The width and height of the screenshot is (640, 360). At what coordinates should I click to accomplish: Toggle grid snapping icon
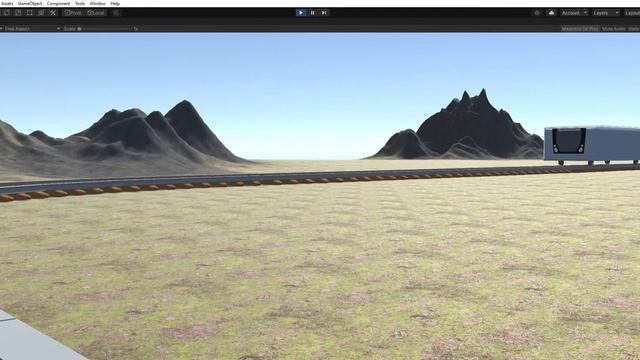coord(116,13)
